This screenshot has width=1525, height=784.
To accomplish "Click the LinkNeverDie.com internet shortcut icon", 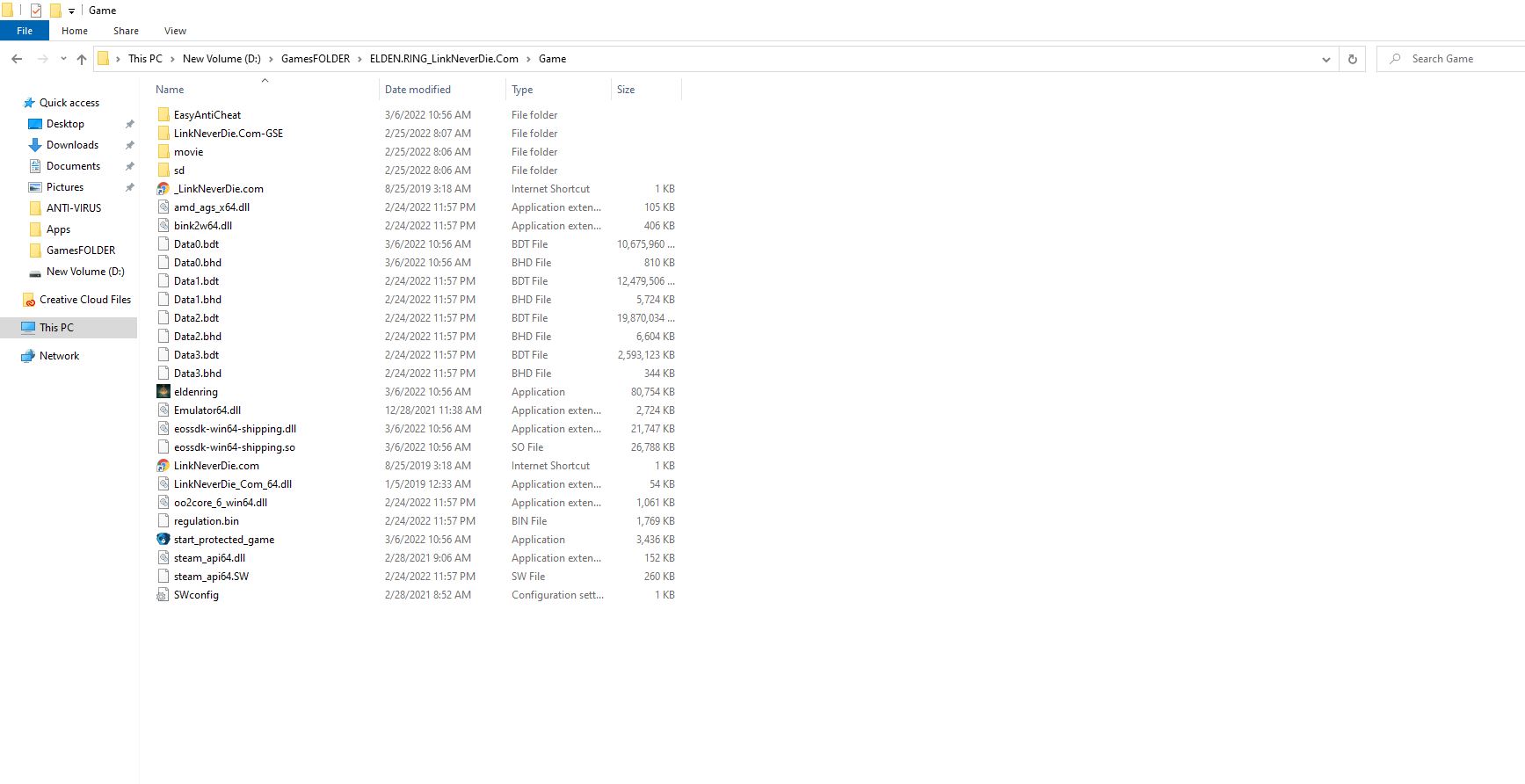I will click(163, 466).
